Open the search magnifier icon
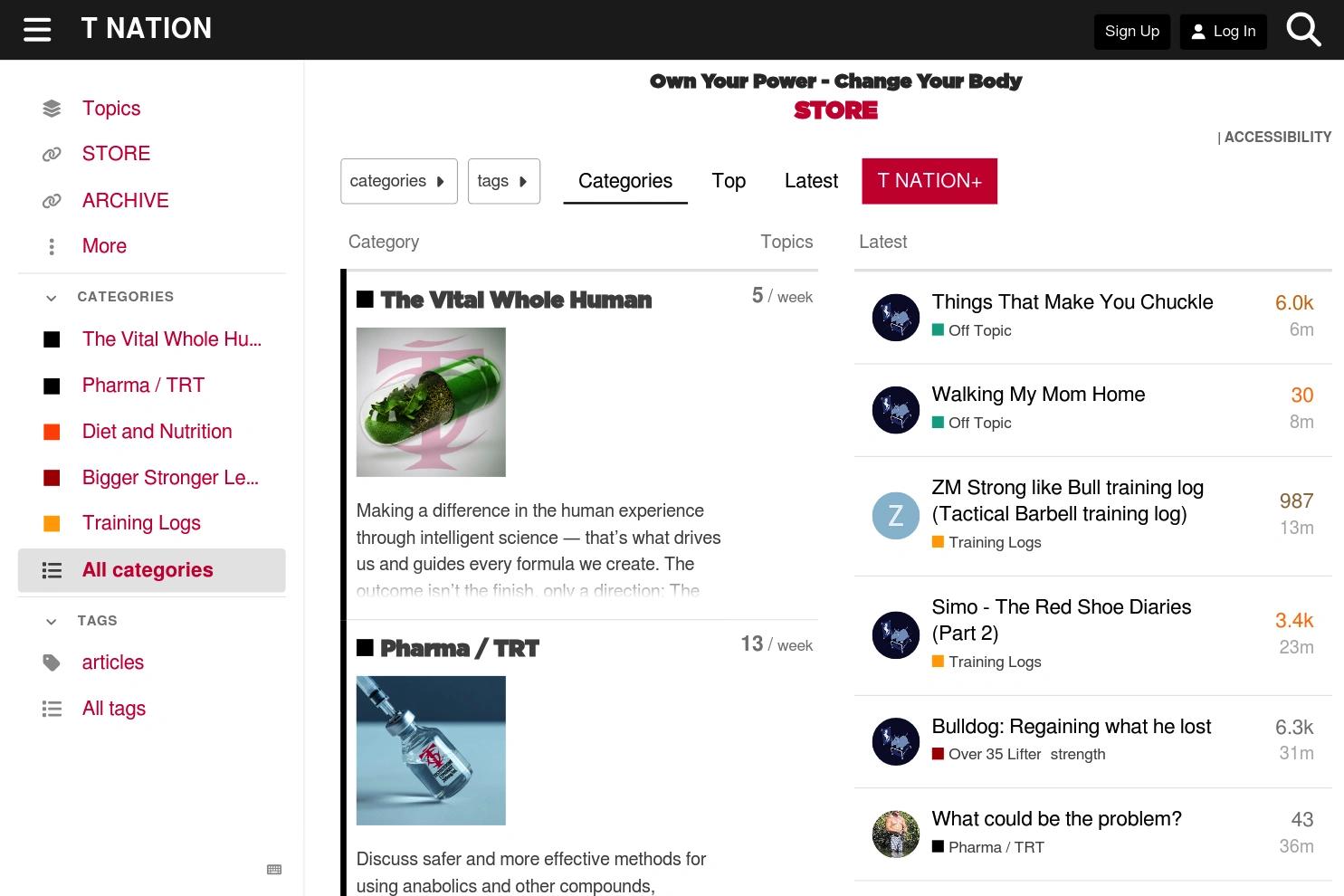This screenshot has height=896, width=1344. click(x=1303, y=30)
